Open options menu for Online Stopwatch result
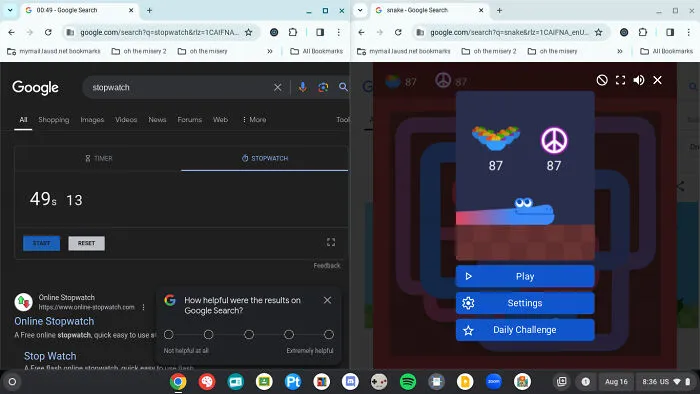This screenshot has height=394, width=700. (143, 307)
